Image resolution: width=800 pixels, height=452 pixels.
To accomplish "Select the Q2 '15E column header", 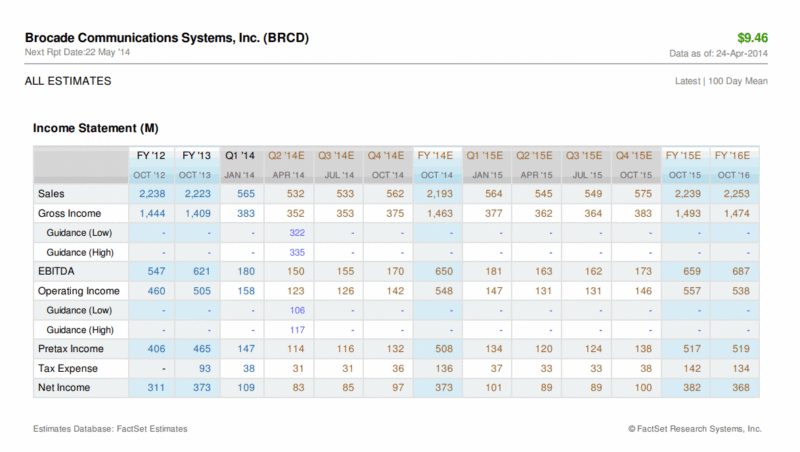I will pos(534,156).
